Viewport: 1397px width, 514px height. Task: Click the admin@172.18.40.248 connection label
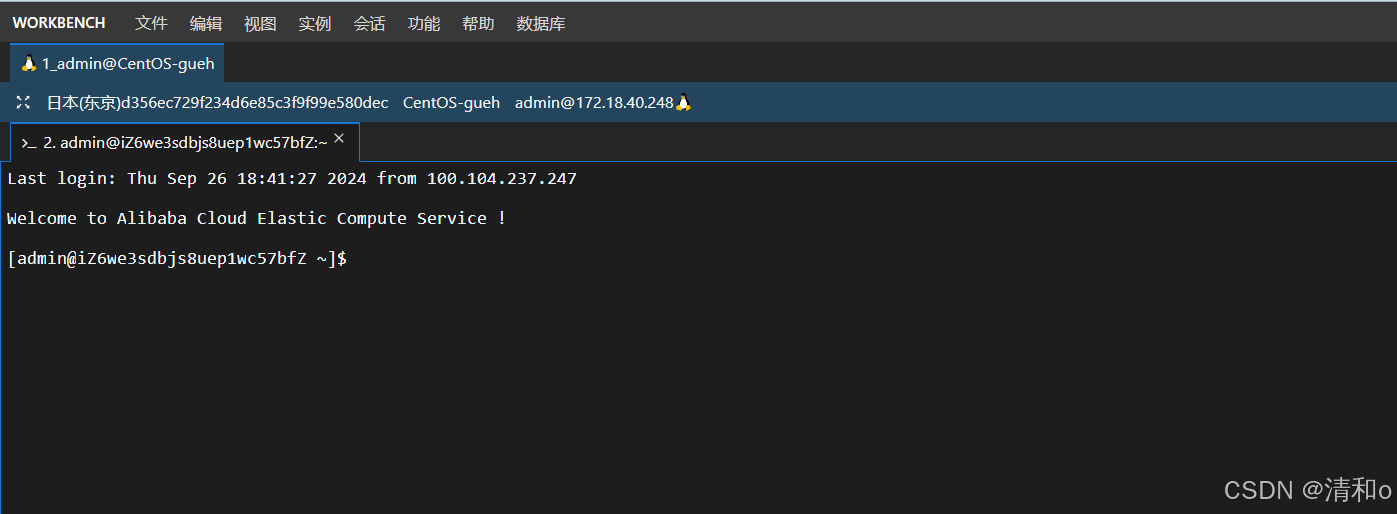594,102
